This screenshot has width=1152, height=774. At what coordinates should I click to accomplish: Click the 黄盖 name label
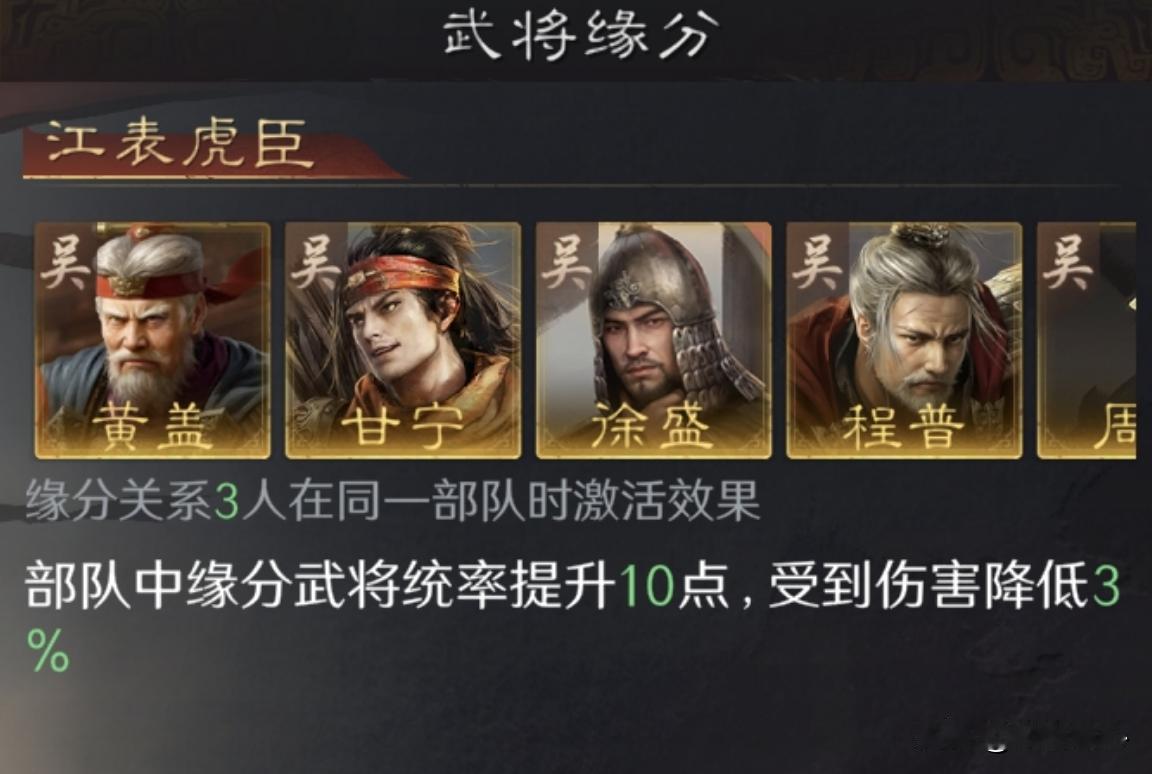(x=153, y=426)
